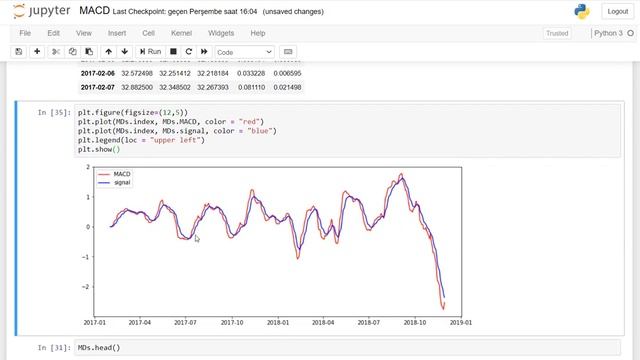The image size is (640, 360).
Task: Click cell value 32.882500
Action: pyautogui.click(x=137, y=87)
